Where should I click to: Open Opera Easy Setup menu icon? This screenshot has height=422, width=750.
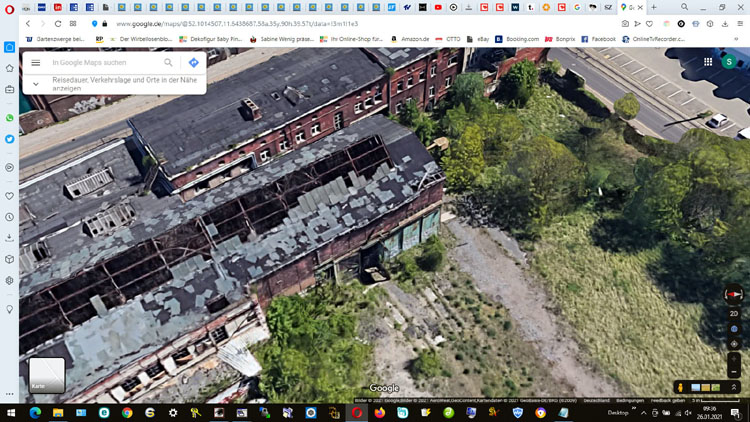(740, 23)
